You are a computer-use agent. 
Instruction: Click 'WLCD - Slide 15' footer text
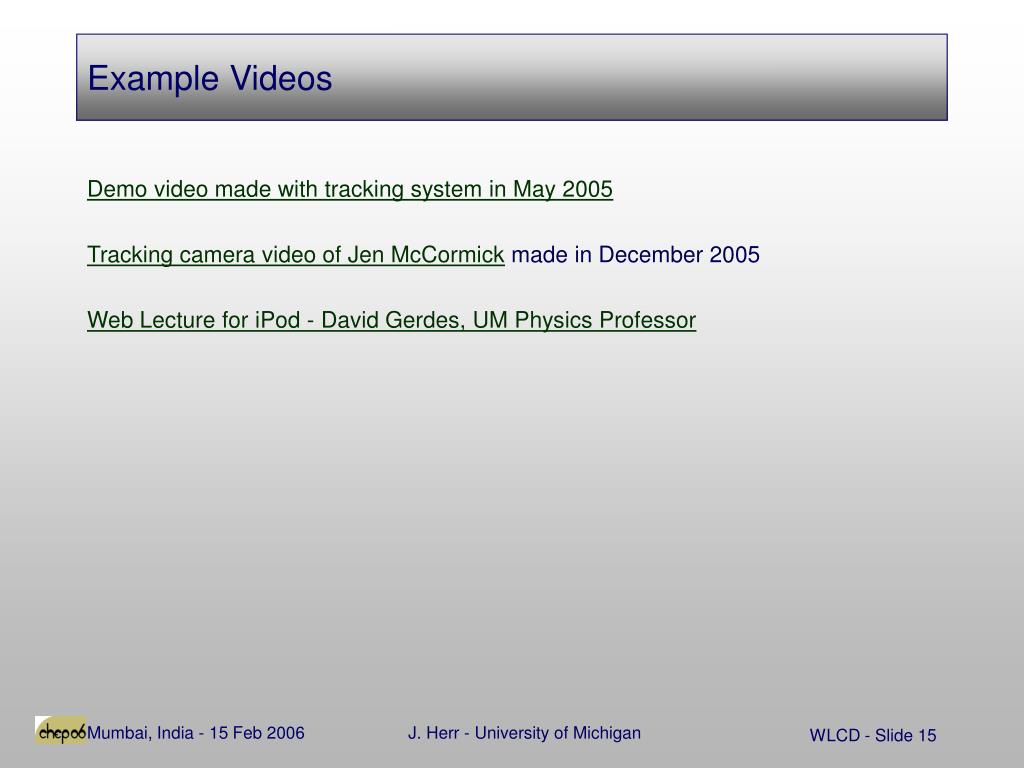[x=872, y=735]
